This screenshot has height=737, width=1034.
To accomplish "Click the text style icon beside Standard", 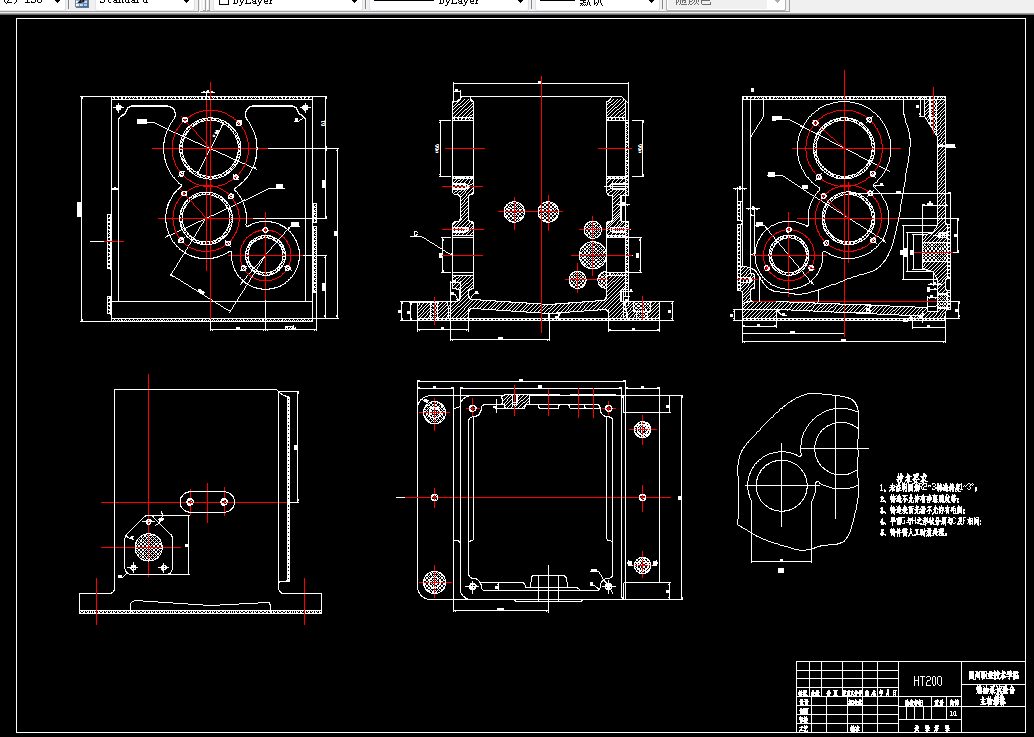I will pyautogui.click(x=82, y=3).
